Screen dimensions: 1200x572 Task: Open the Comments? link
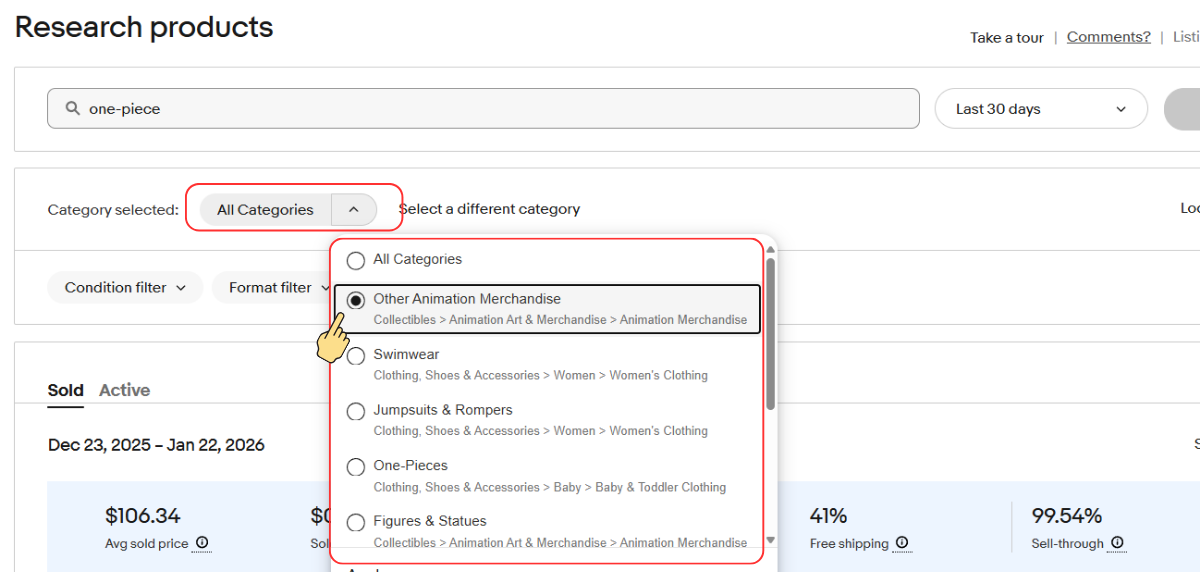(x=1109, y=37)
